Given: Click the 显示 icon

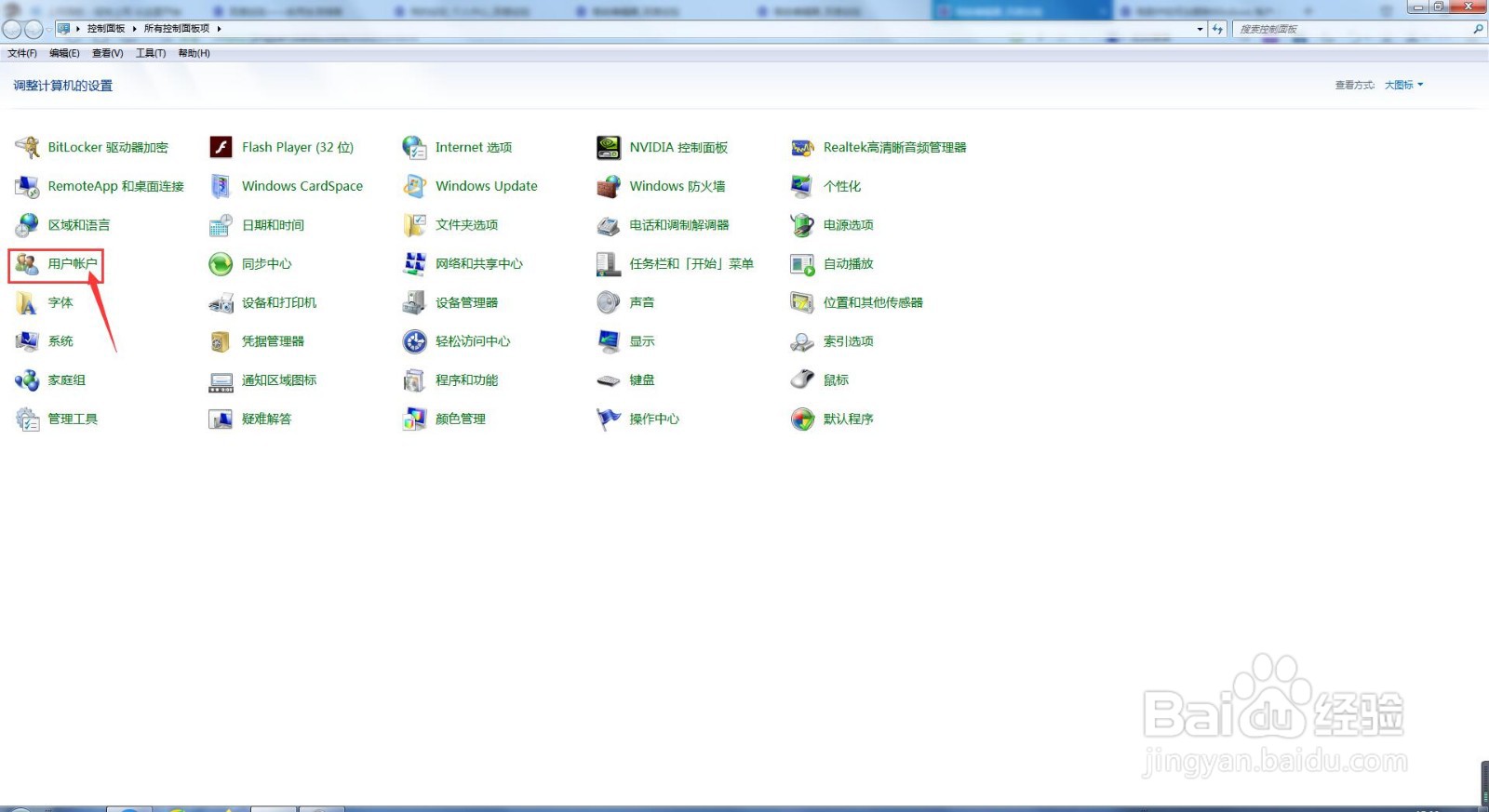Looking at the screenshot, I should coord(609,341).
